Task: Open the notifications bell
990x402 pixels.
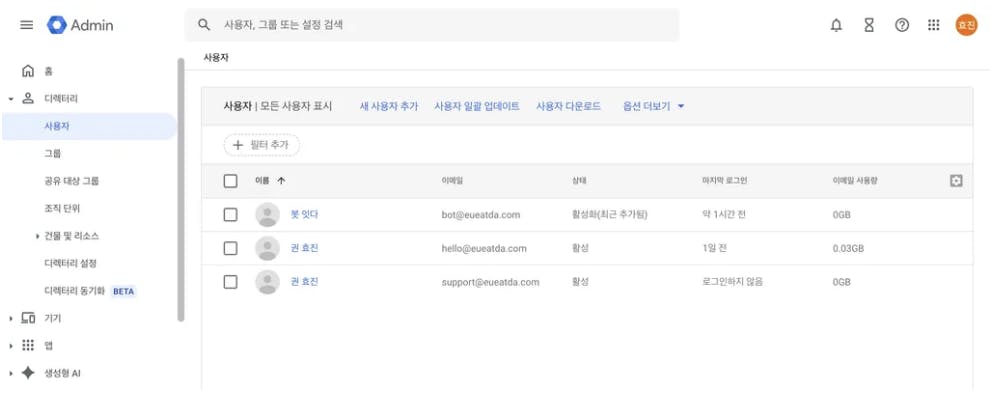Action: [836, 25]
